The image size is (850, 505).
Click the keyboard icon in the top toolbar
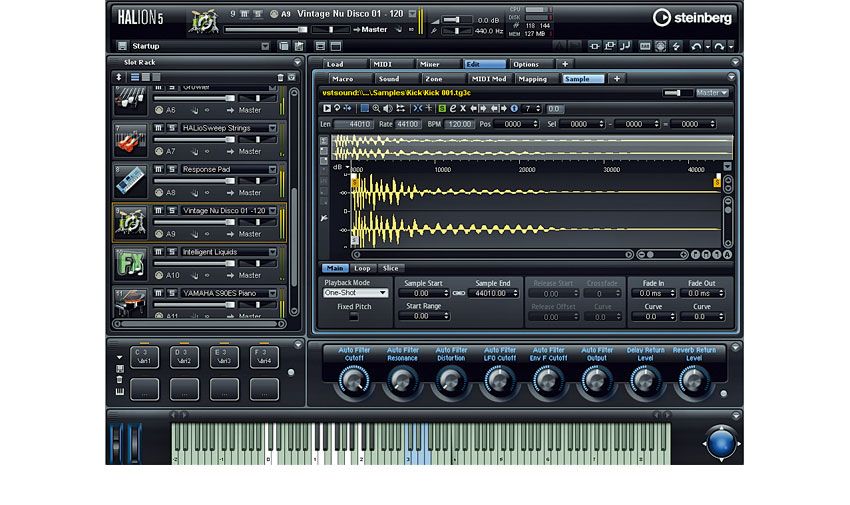(645, 47)
